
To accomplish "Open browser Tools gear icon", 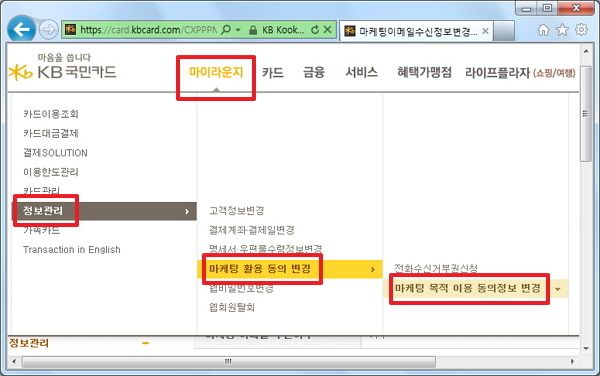I will click(x=581, y=29).
